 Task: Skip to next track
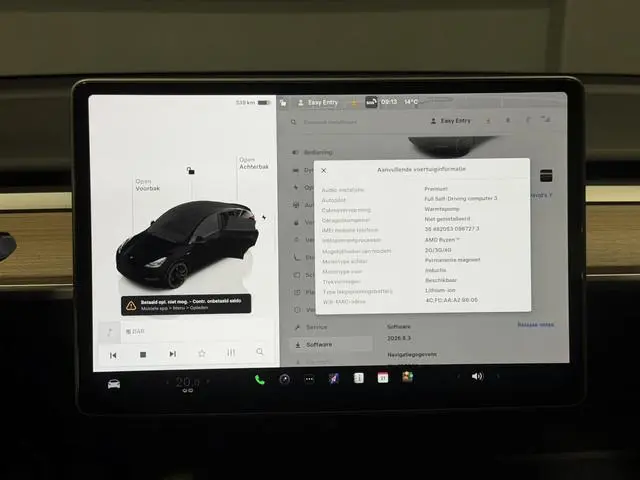click(173, 354)
